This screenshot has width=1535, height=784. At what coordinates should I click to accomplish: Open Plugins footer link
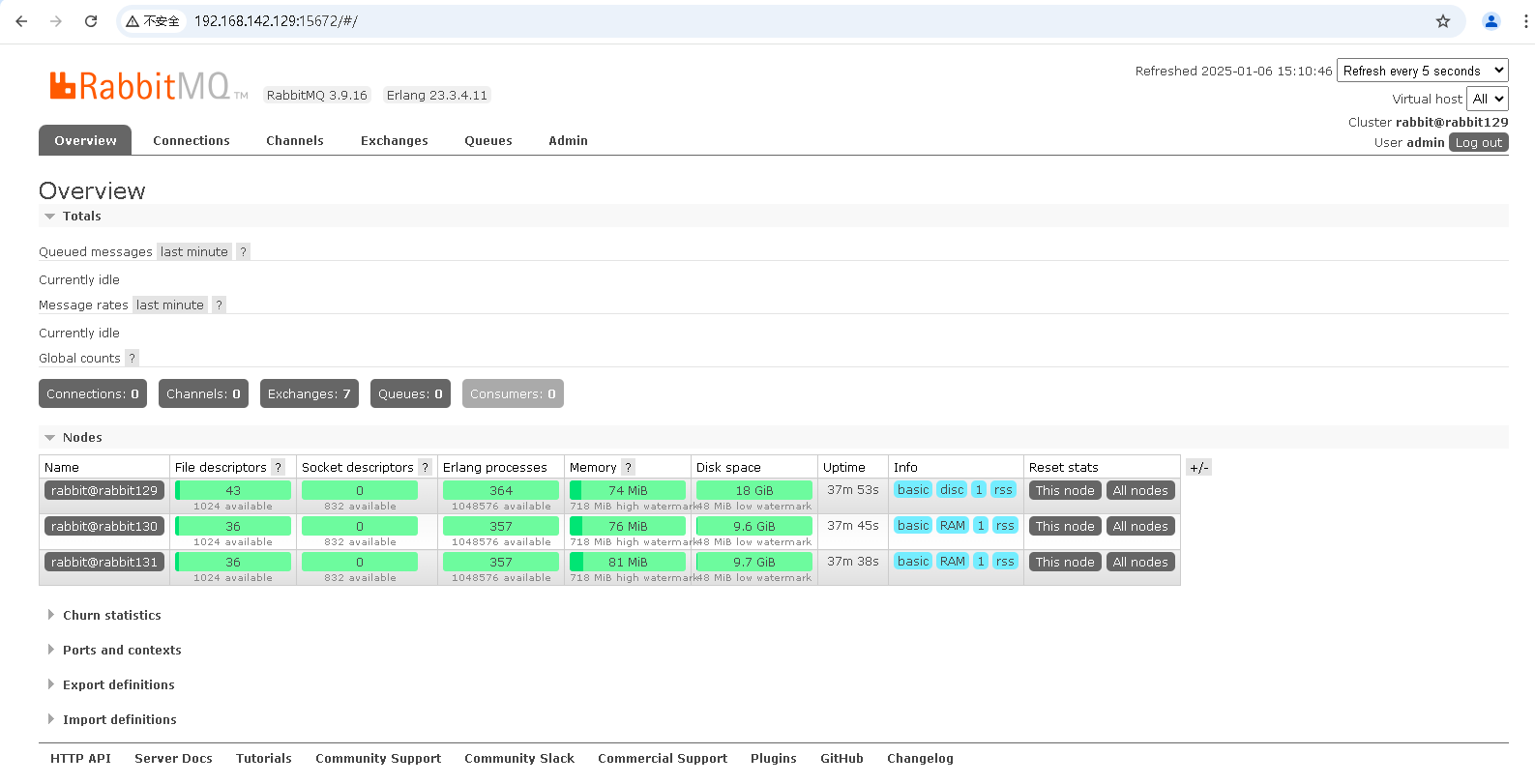pyautogui.click(x=774, y=758)
